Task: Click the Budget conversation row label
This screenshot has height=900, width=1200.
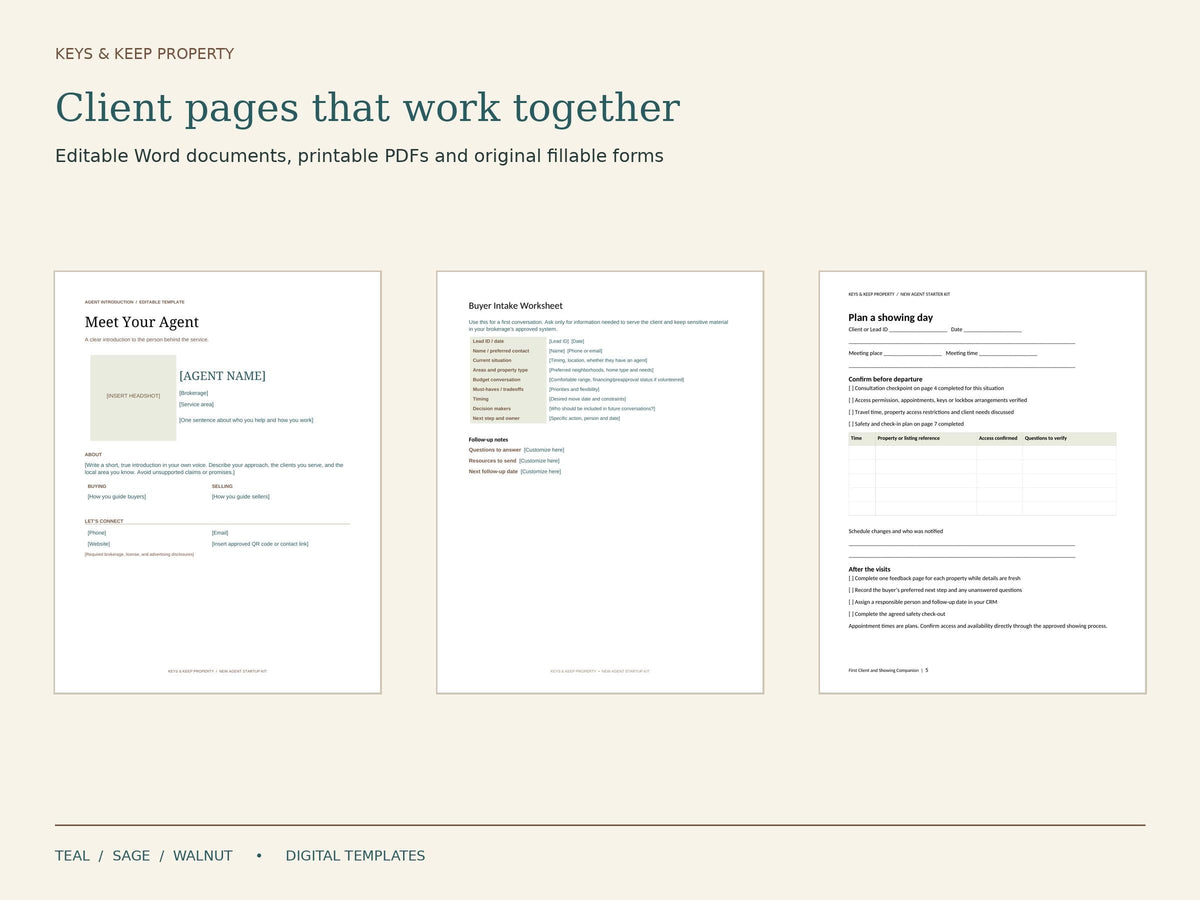Action: click(x=497, y=380)
